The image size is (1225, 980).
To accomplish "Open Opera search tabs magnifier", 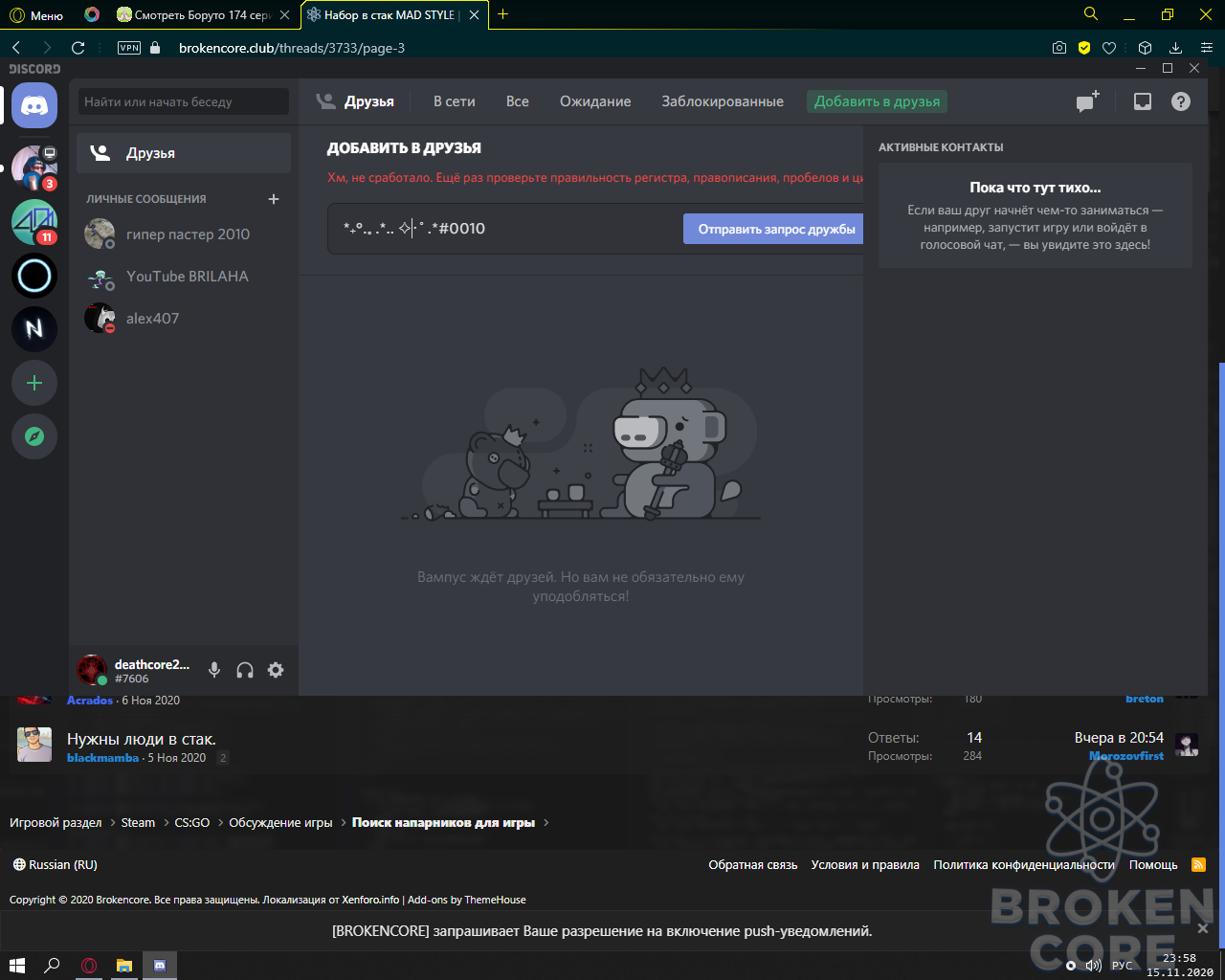I will coord(1090,13).
